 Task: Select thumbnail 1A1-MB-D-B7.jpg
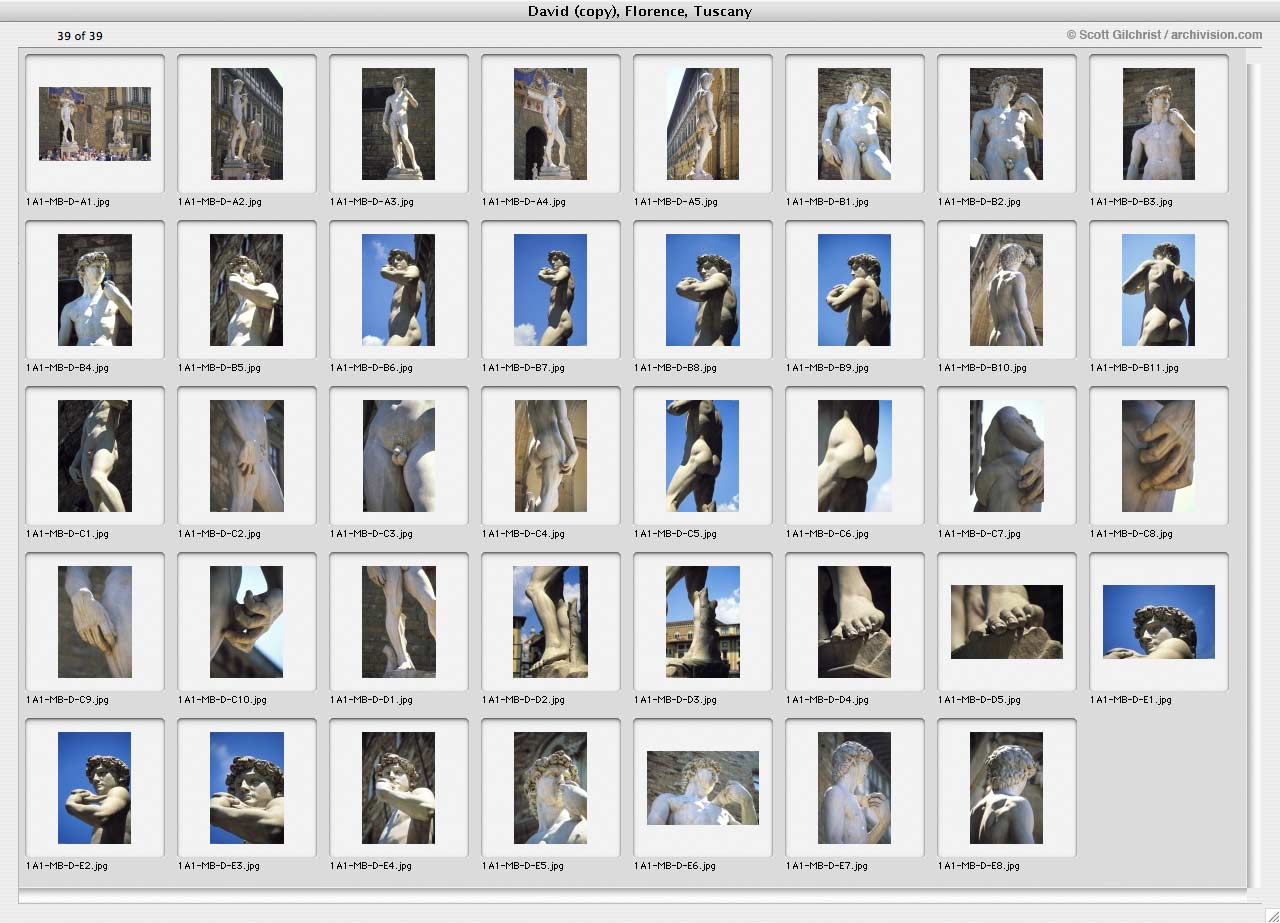[x=551, y=290]
